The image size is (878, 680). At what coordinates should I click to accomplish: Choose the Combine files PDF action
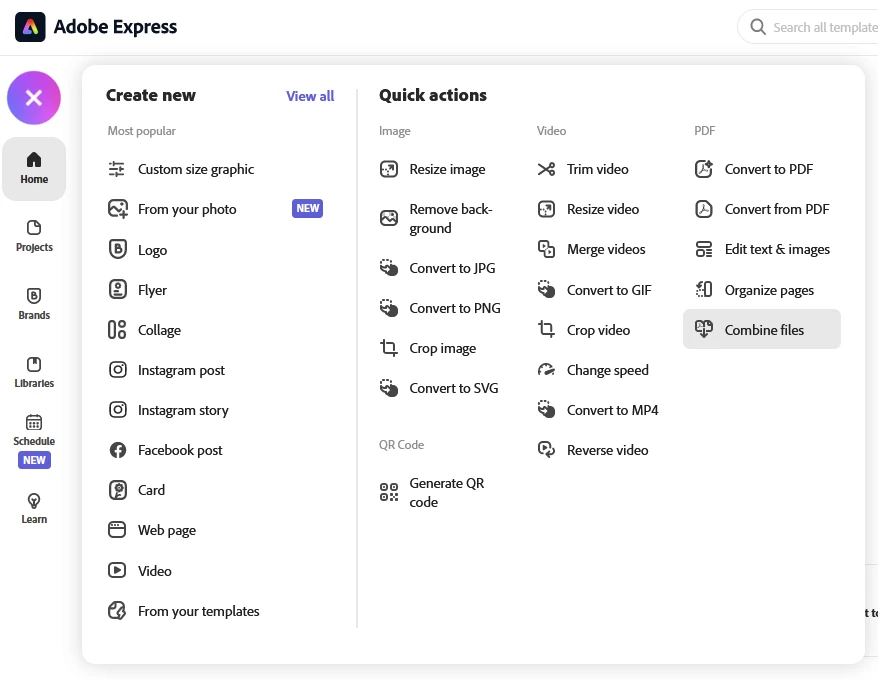763,330
